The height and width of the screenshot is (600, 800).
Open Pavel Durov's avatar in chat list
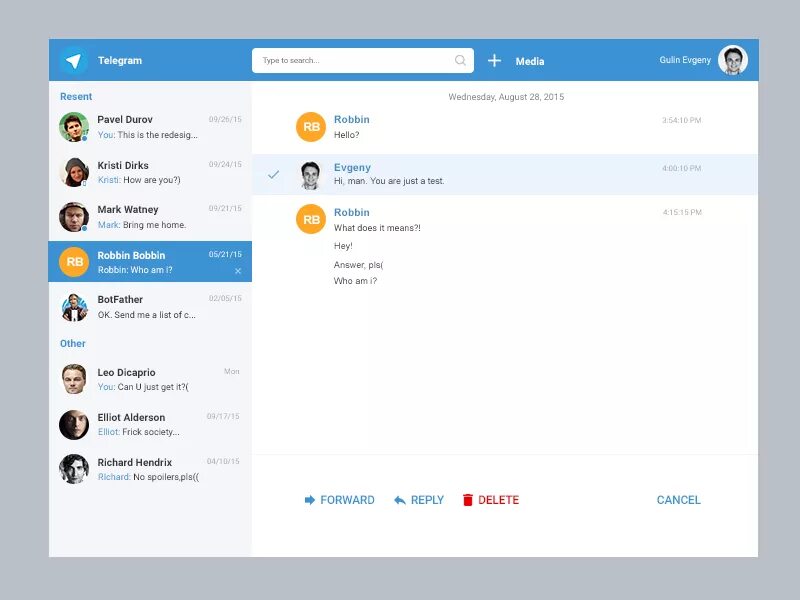pos(74,127)
